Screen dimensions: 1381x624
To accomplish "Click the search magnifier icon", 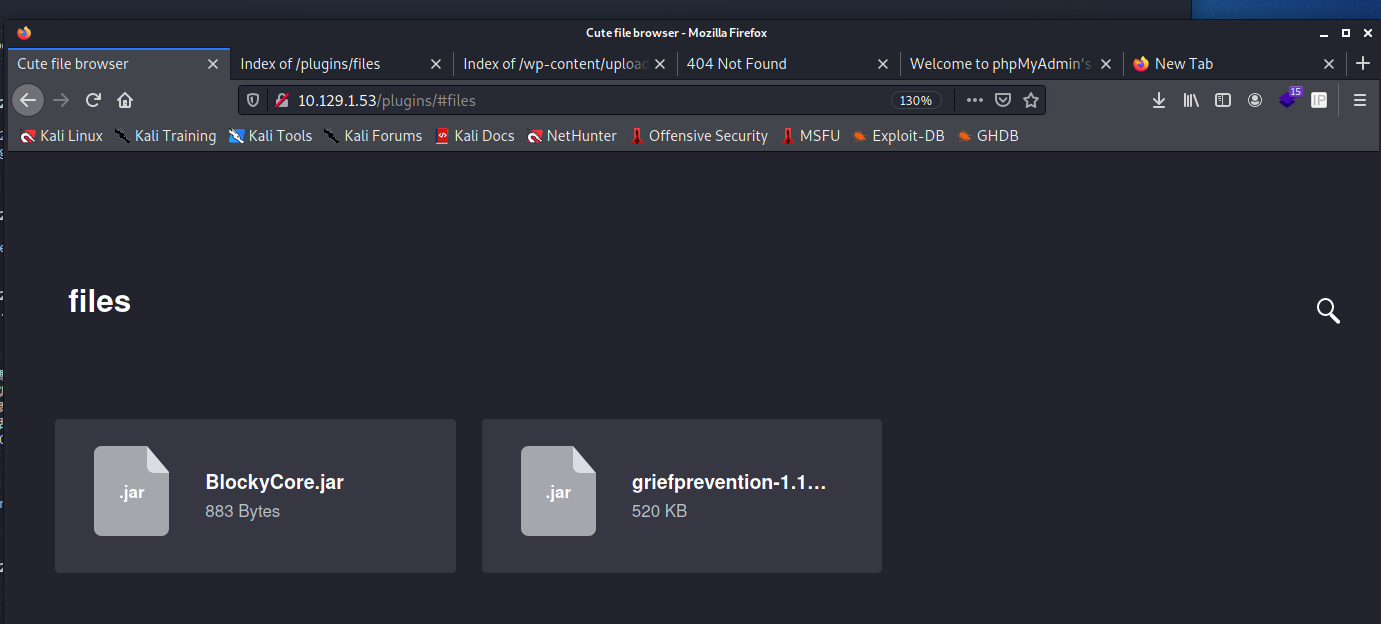I will click(1327, 311).
